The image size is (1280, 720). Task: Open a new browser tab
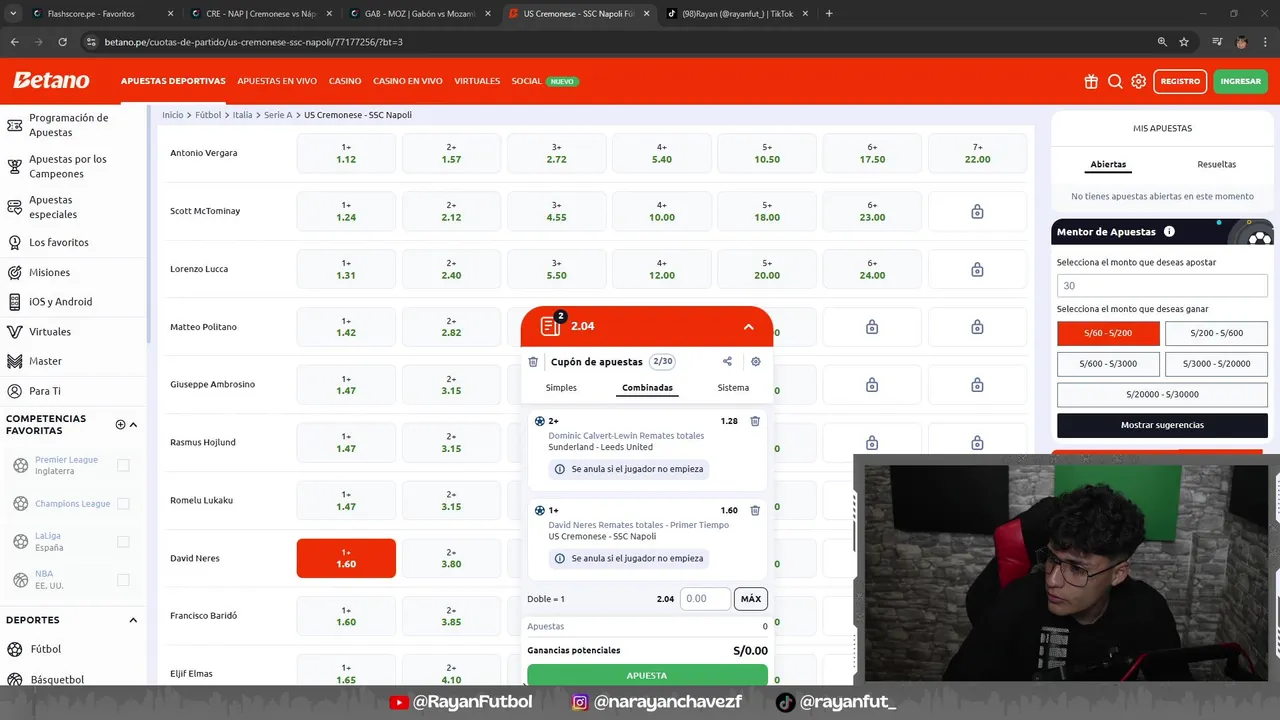[x=829, y=14]
